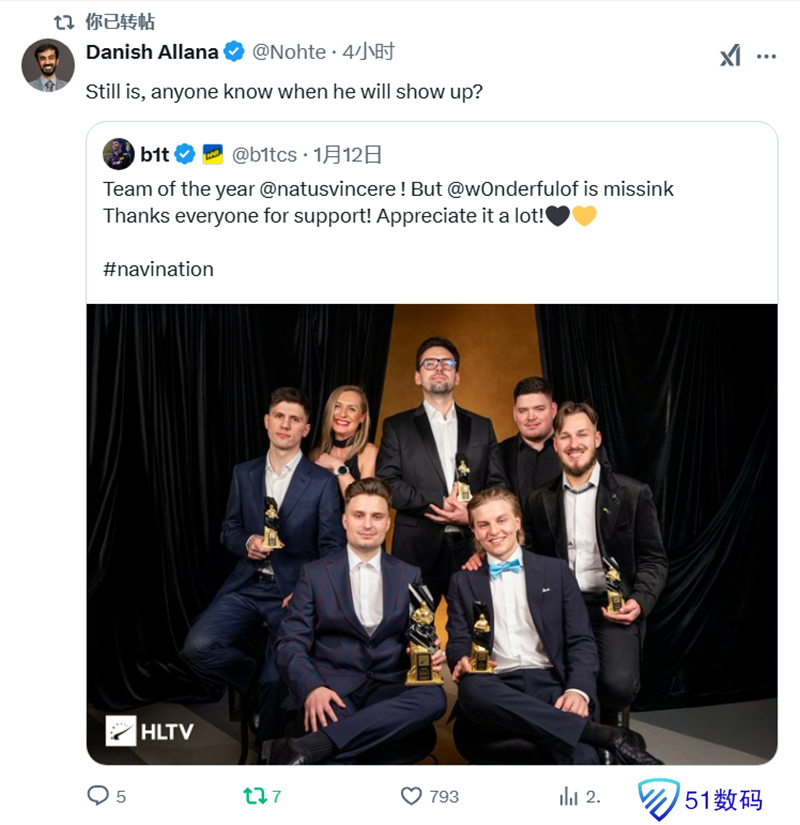Screen dimensions: 800x825
Task: Click b1t's small profile avatar
Action: coord(118,154)
